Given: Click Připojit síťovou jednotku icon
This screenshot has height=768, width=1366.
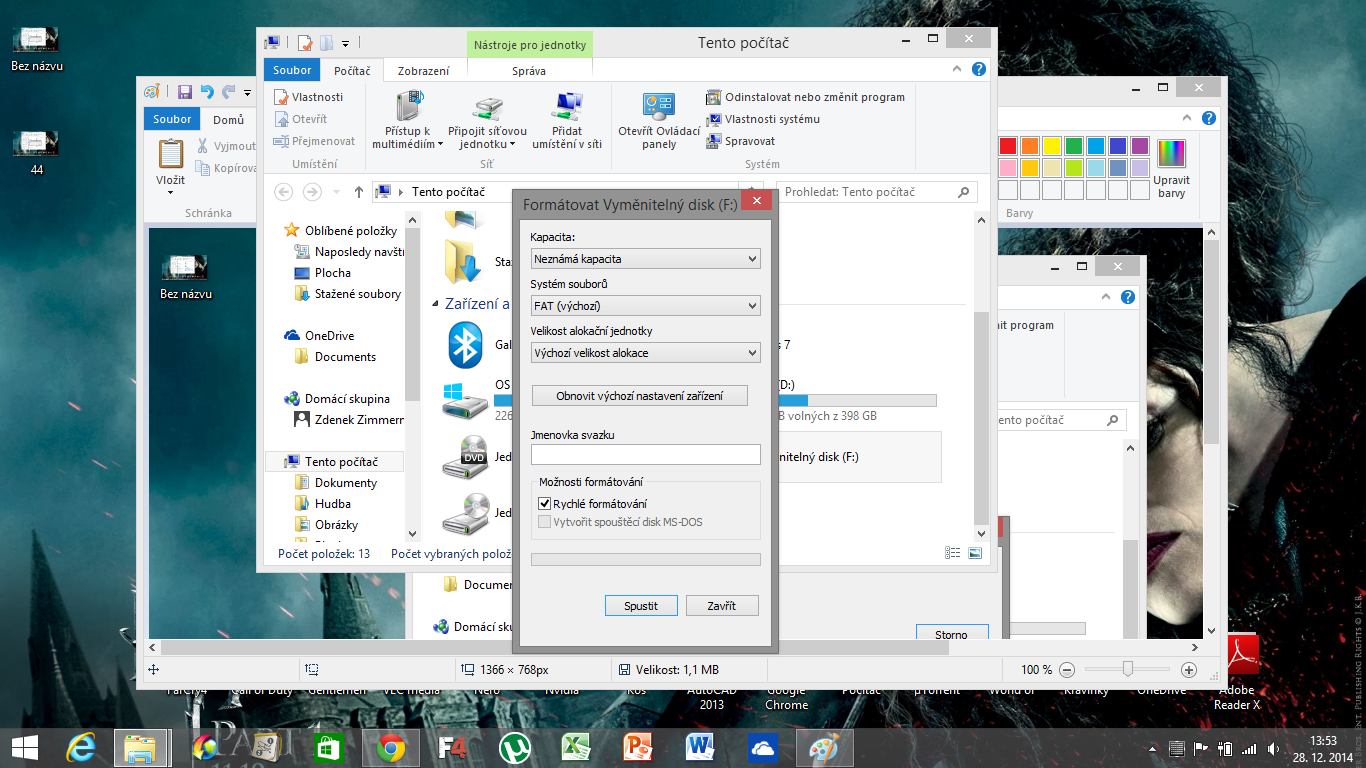Looking at the screenshot, I should coord(487,107).
